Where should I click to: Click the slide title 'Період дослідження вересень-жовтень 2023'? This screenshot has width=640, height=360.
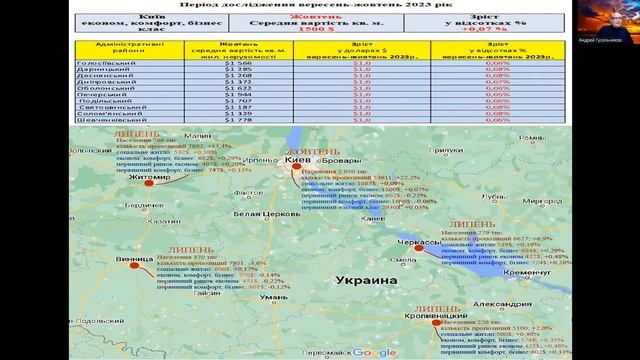tap(316, 5)
